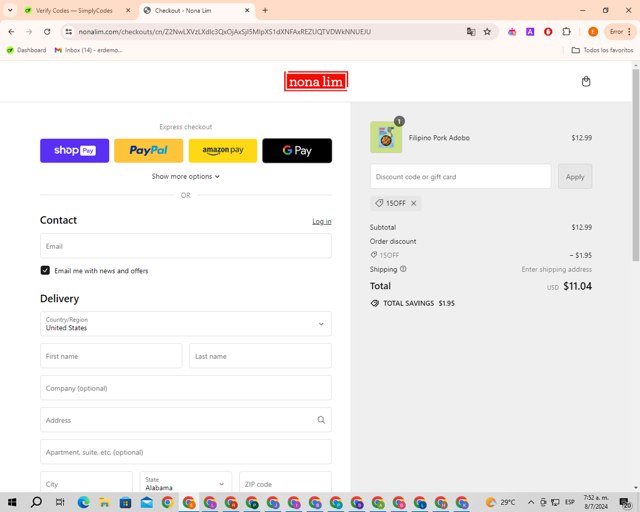Apply the discount code
The image size is (640, 512).
tap(575, 176)
